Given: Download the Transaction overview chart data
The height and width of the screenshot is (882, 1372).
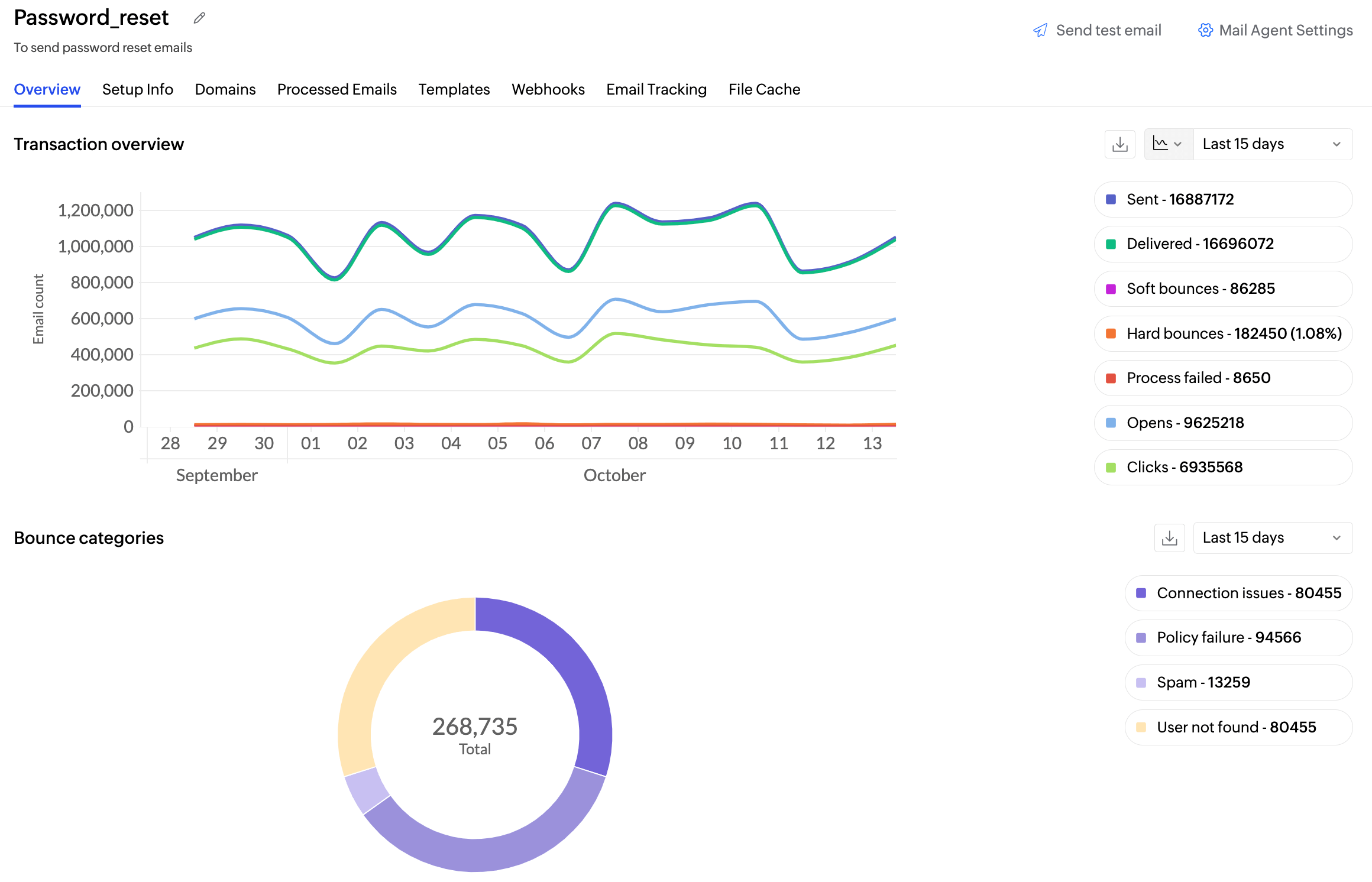Looking at the screenshot, I should coord(1120,144).
